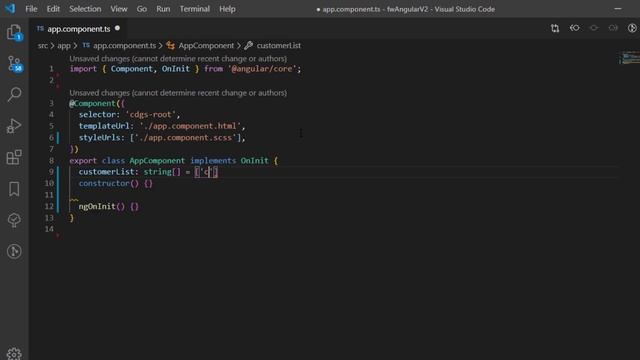Click the previous revision circle icon

click(x=594, y=28)
